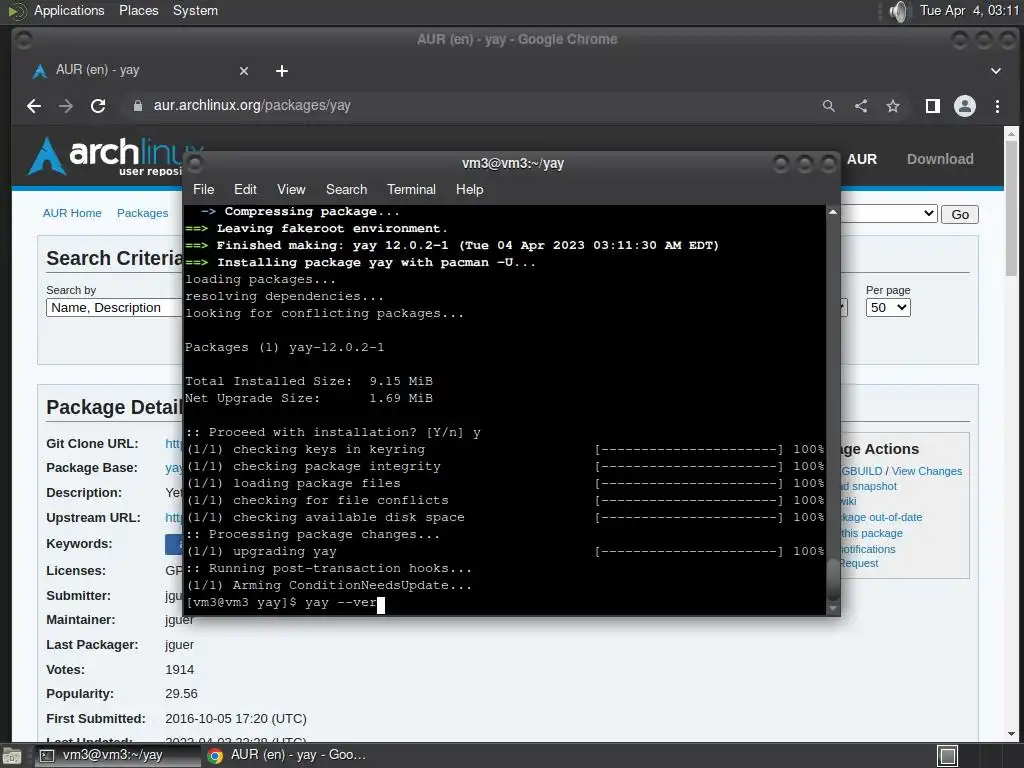The height and width of the screenshot is (768, 1024).
Task: Click the Arch Linux logo
Action: click(x=104, y=155)
